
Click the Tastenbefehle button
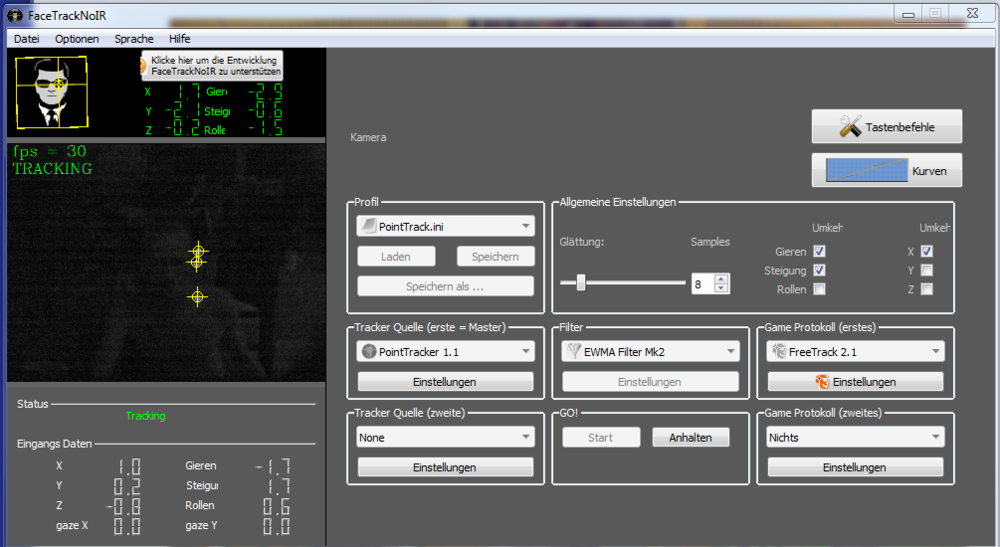coord(886,126)
